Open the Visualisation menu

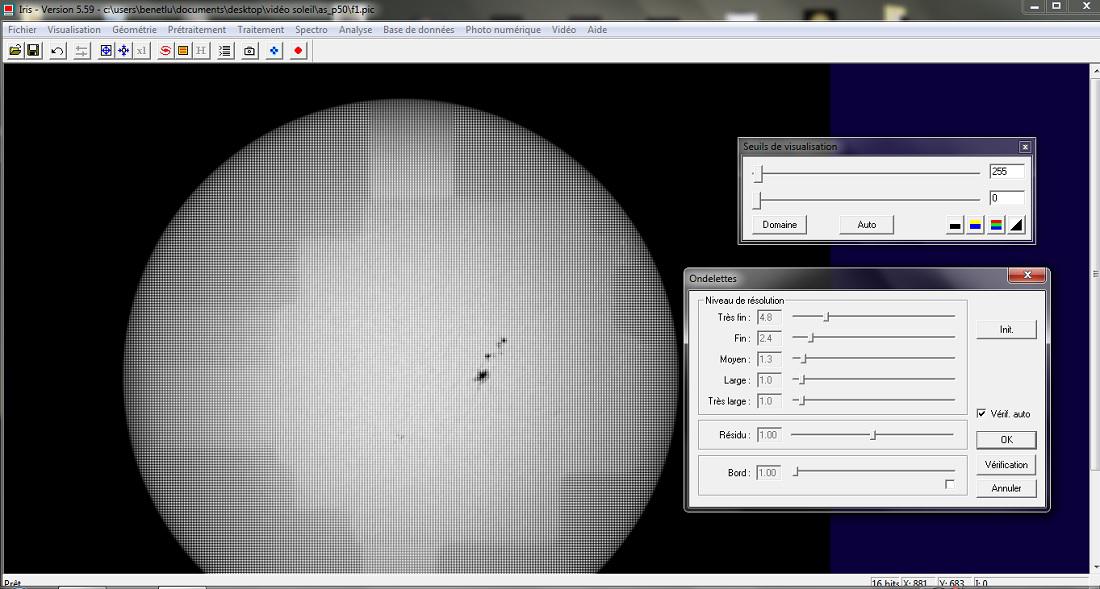74,29
